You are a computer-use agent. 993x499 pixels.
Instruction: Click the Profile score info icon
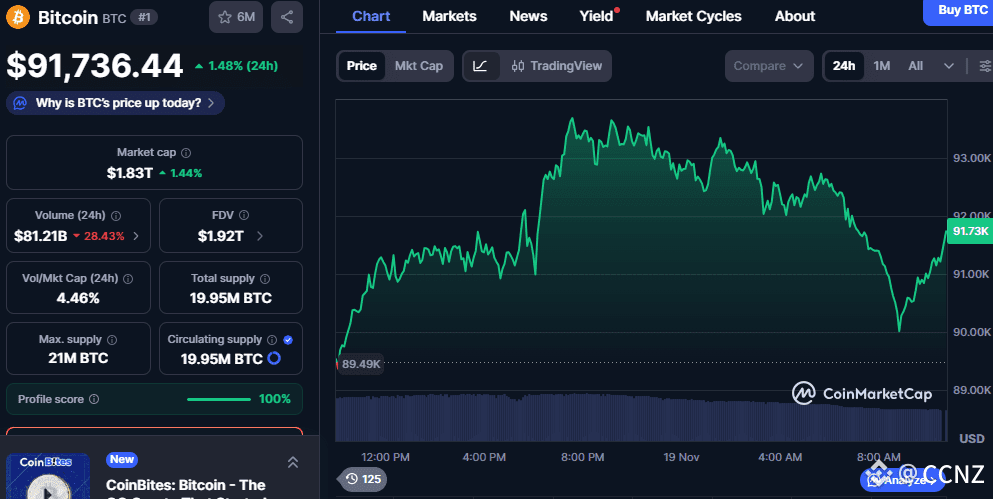pyautogui.click(x=94, y=399)
